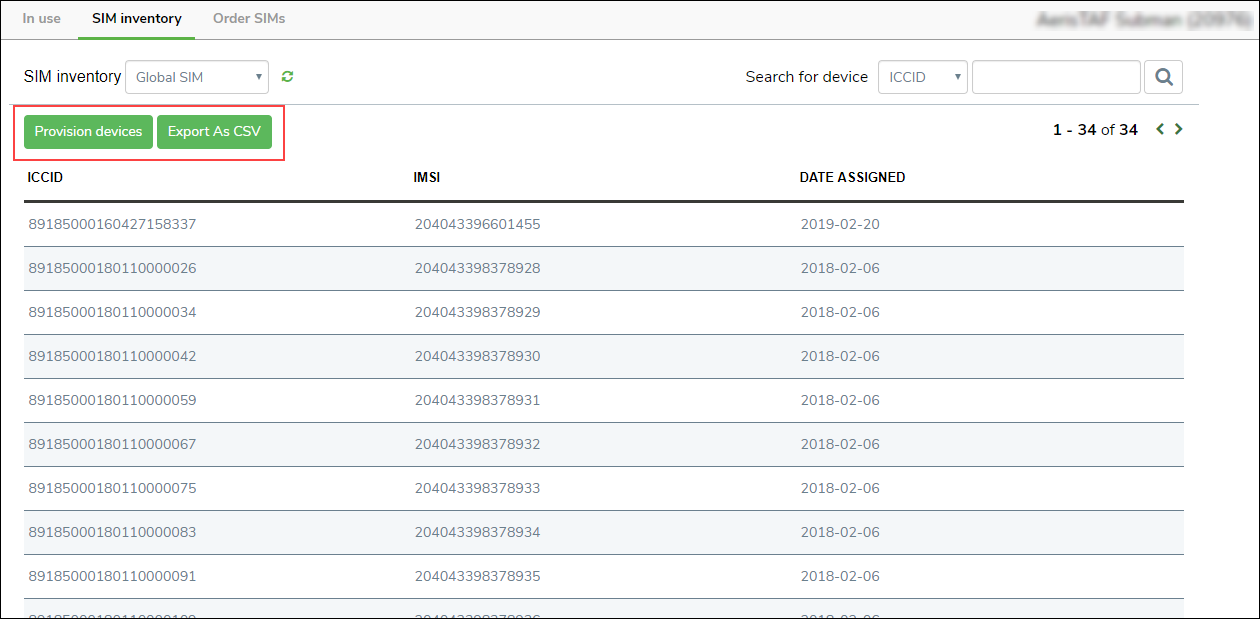Click the date 2019-02-20

click(841, 225)
